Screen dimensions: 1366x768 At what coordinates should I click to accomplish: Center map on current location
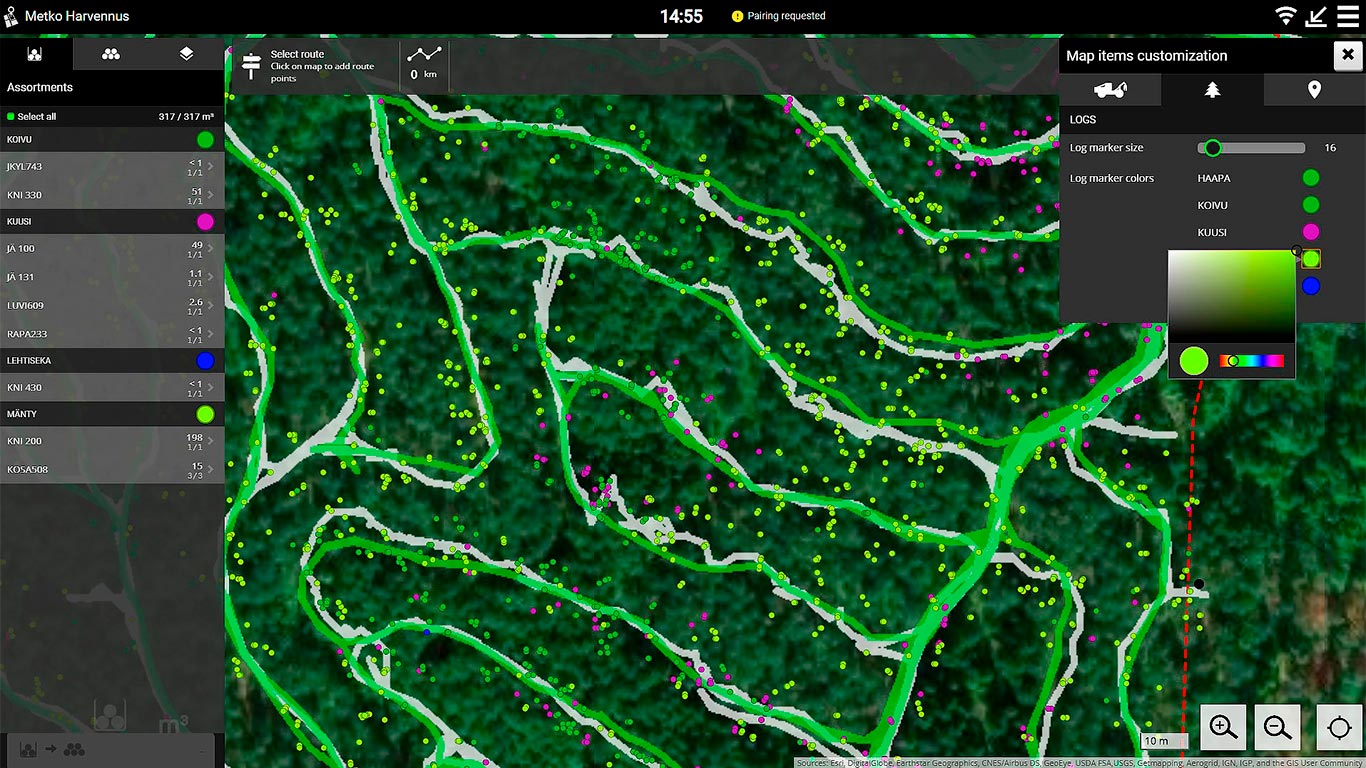click(1340, 728)
